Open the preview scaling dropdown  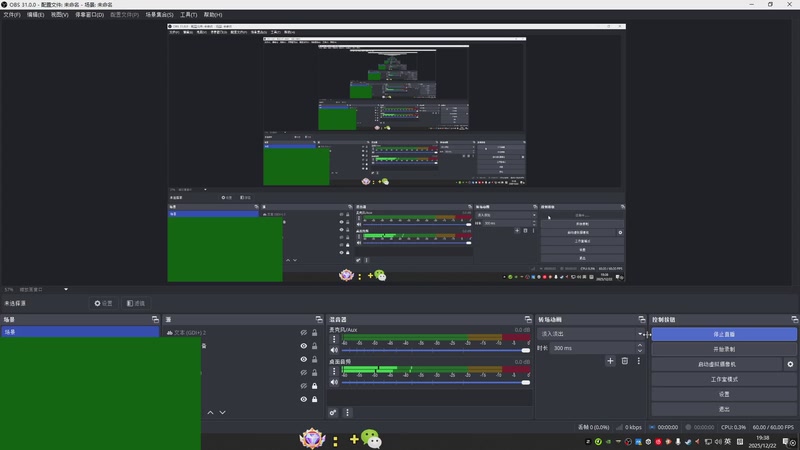pos(66,289)
